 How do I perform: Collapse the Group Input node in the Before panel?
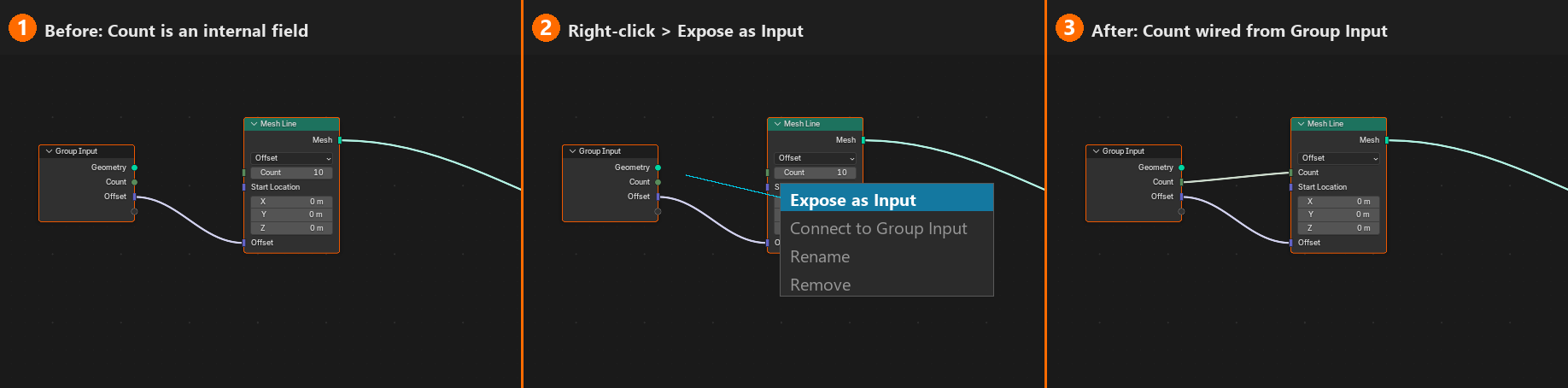point(49,151)
